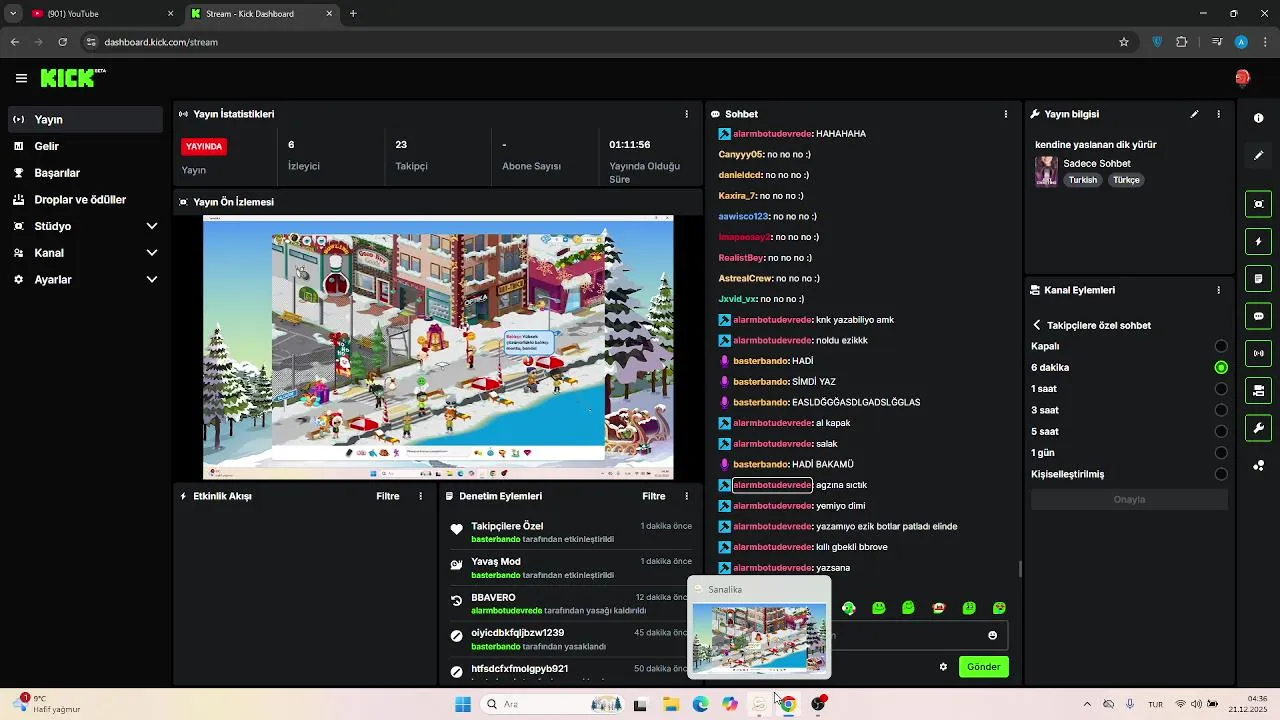Toggle the stream preview panel icon in sidebar
Image resolution: width=1280 pixels, height=720 pixels.
click(1258, 204)
